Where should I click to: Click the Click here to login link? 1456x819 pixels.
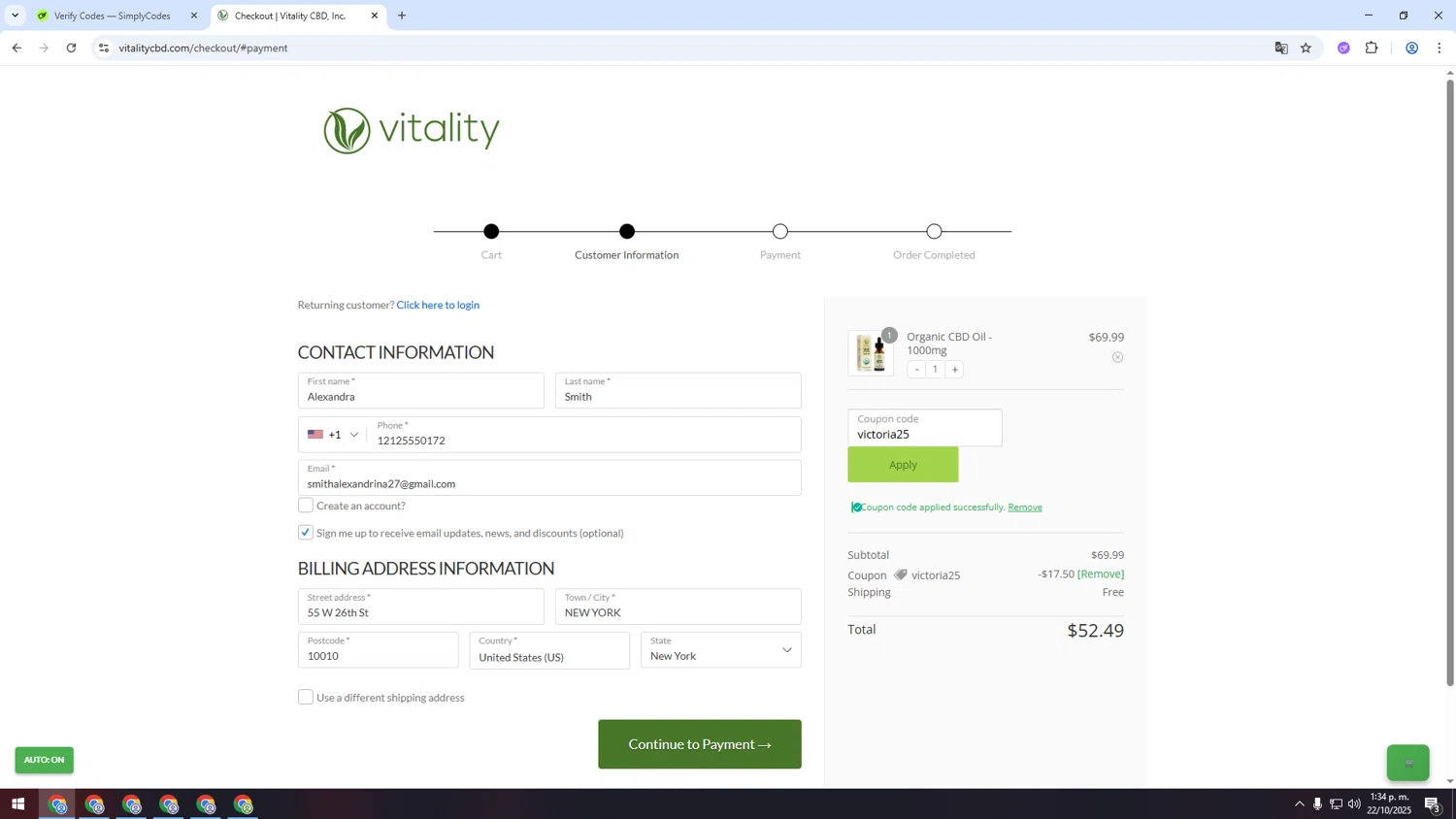pos(438,305)
